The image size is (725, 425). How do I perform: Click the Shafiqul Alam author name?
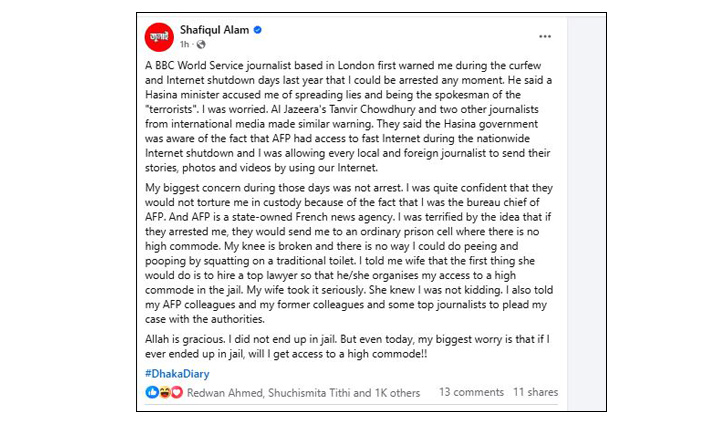click(214, 30)
